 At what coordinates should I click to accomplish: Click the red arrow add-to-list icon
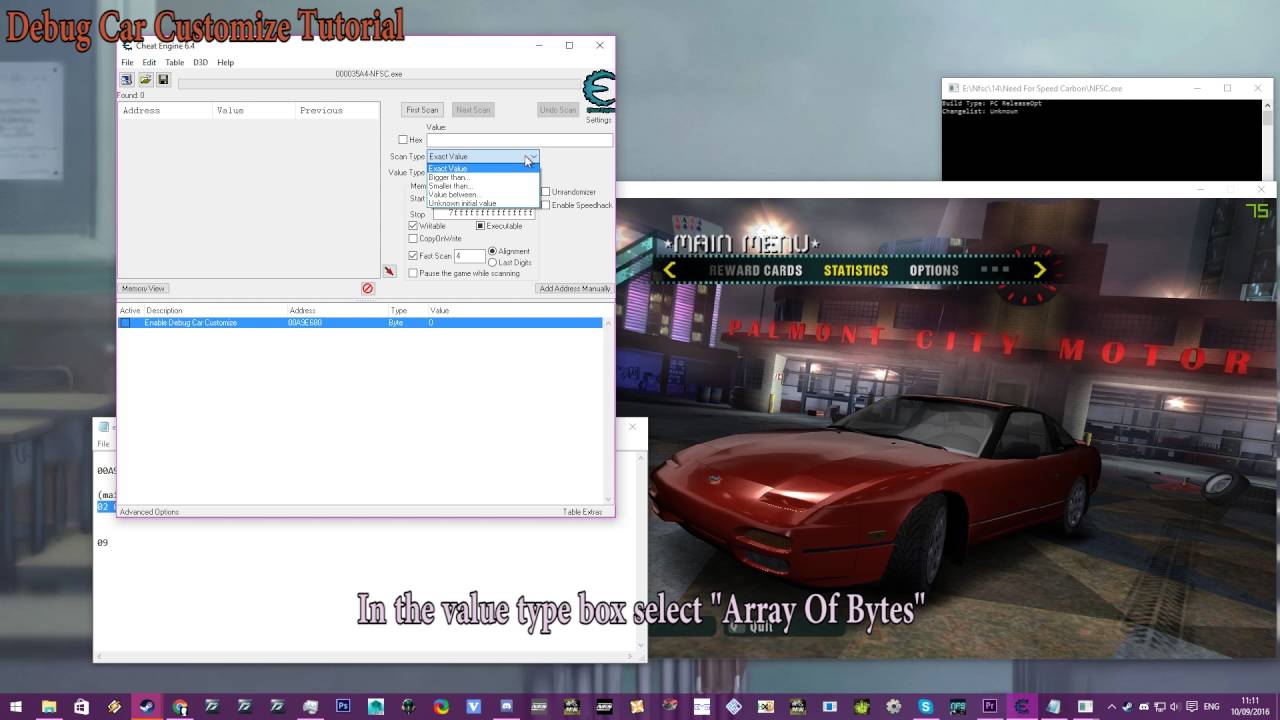389,271
